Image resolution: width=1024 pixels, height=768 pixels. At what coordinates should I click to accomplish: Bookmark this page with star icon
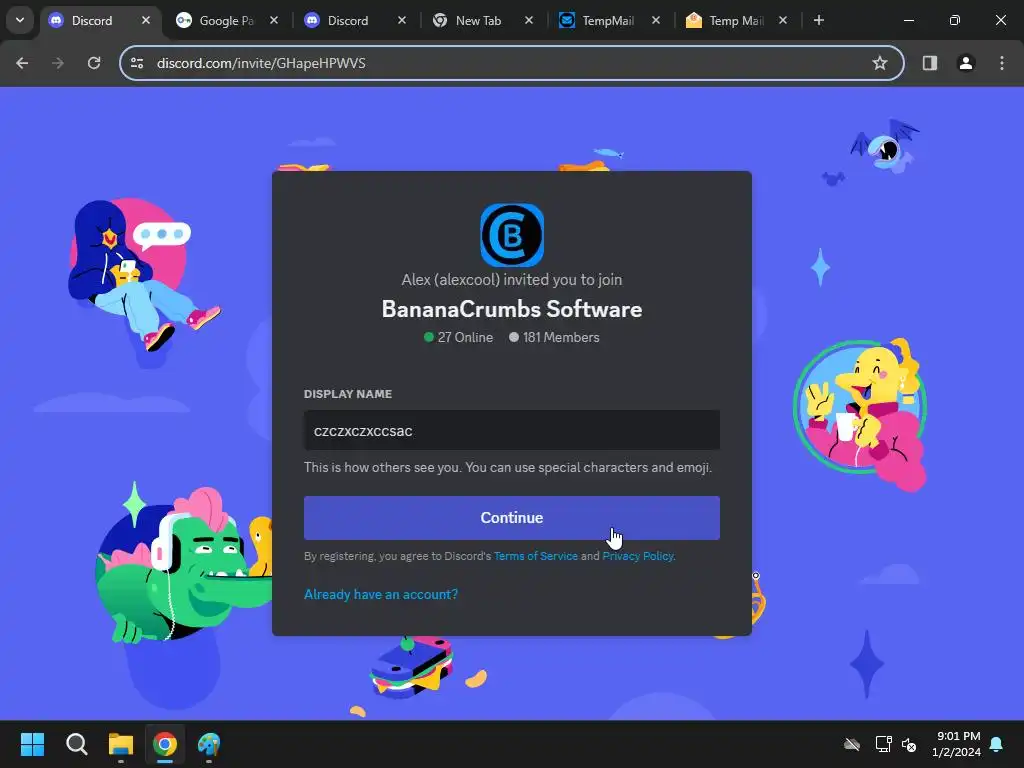tap(880, 63)
